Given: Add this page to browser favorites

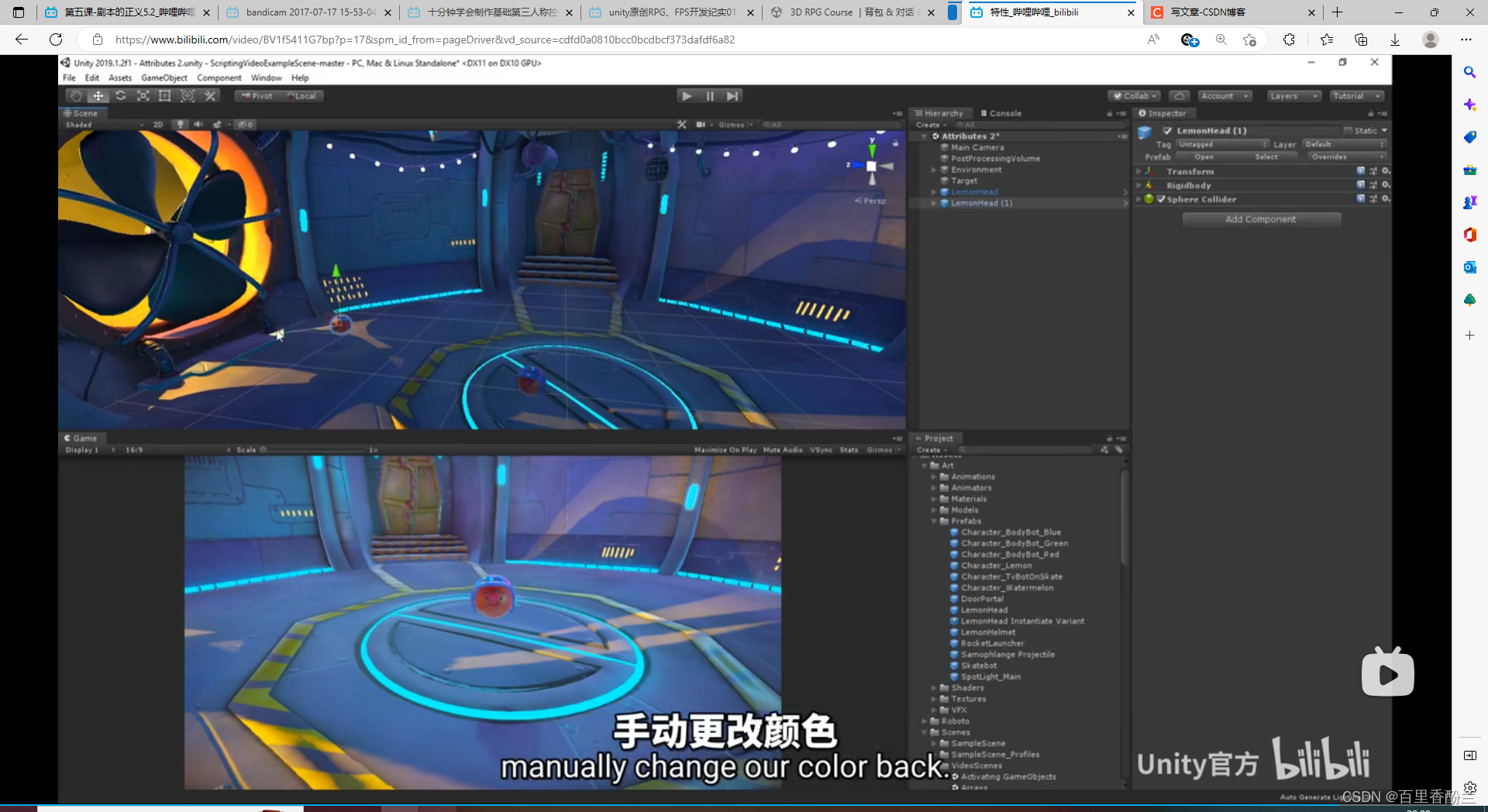Looking at the screenshot, I should (1249, 40).
